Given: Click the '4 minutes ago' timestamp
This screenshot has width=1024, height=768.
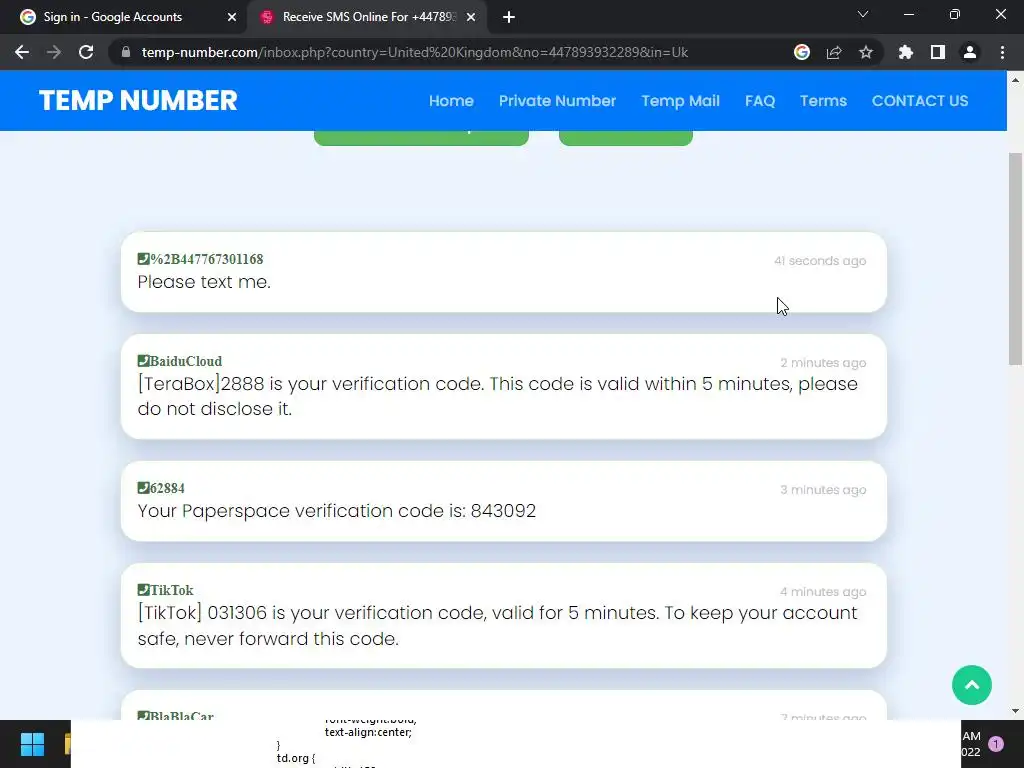Looking at the screenshot, I should click(824, 592).
